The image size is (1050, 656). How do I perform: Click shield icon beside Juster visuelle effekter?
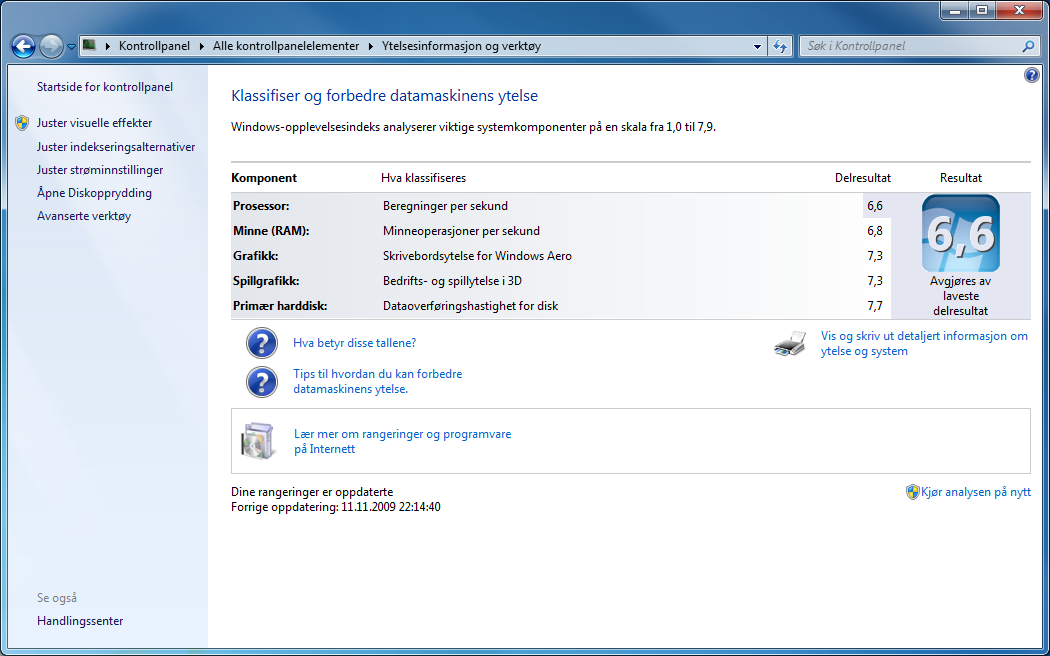point(22,123)
